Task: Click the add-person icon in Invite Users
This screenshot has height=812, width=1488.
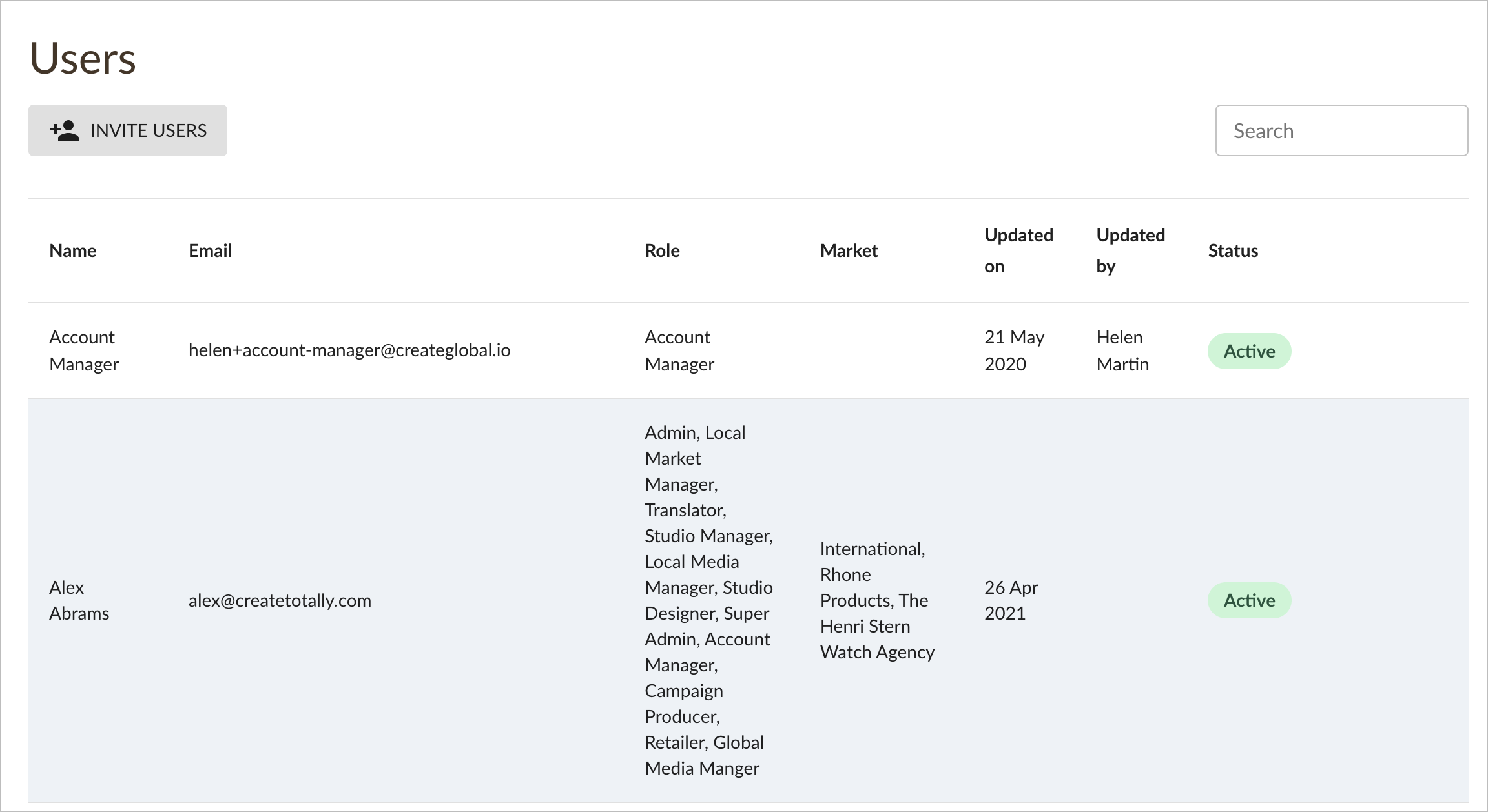Action: click(x=65, y=130)
